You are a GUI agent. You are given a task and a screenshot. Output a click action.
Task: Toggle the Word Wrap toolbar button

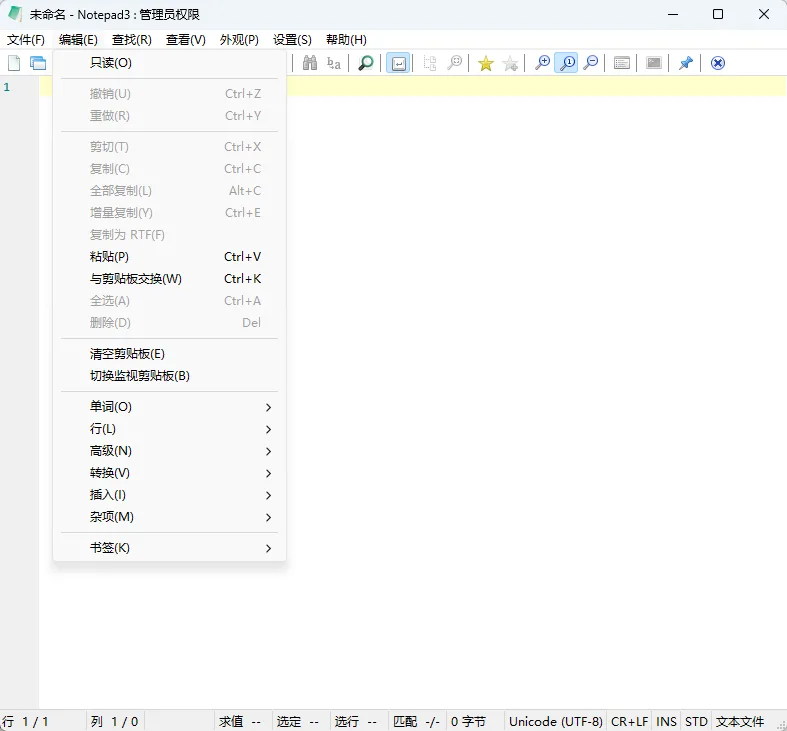click(x=399, y=63)
